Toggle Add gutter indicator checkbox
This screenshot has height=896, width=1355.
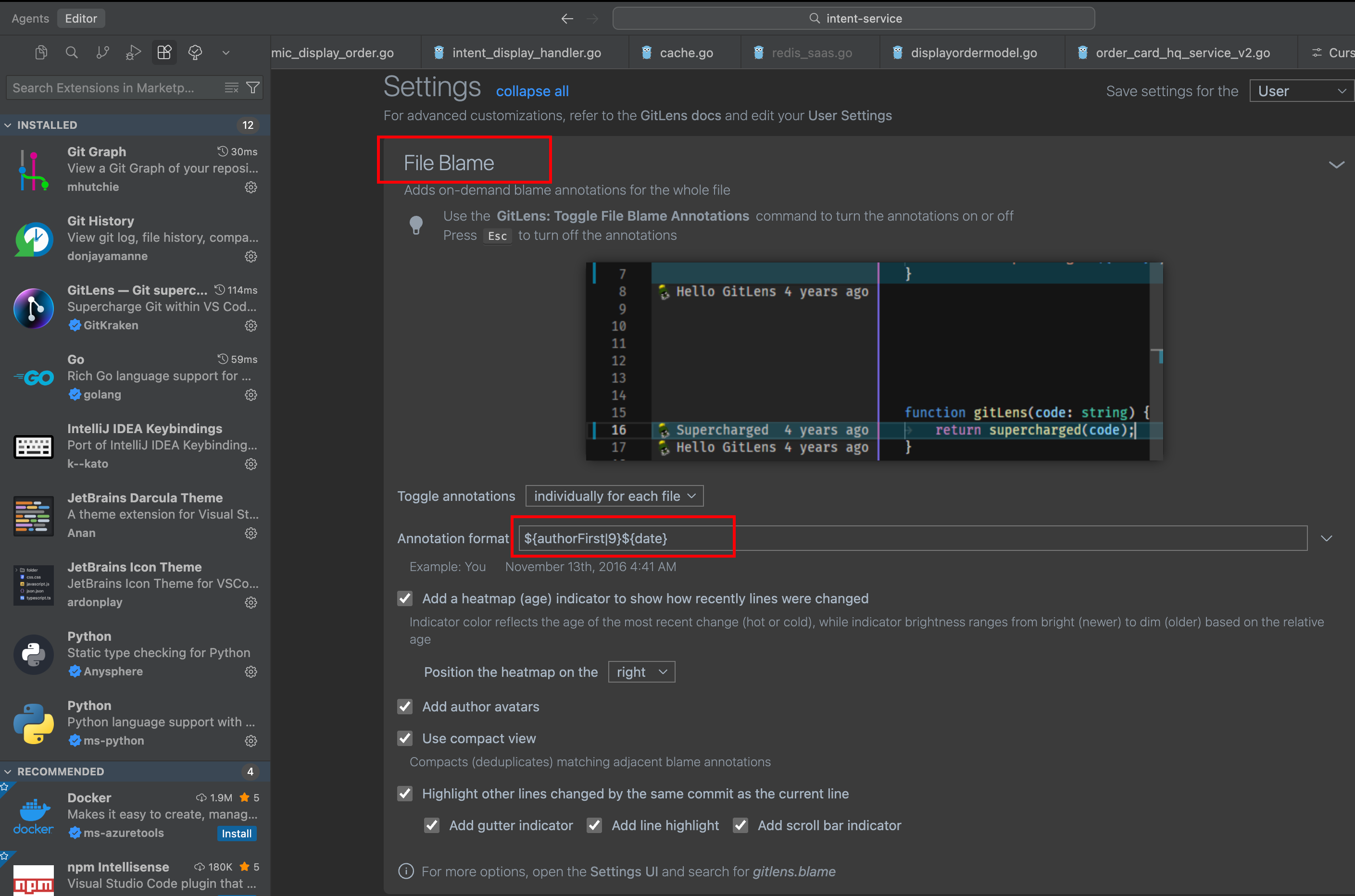click(432, 825)
